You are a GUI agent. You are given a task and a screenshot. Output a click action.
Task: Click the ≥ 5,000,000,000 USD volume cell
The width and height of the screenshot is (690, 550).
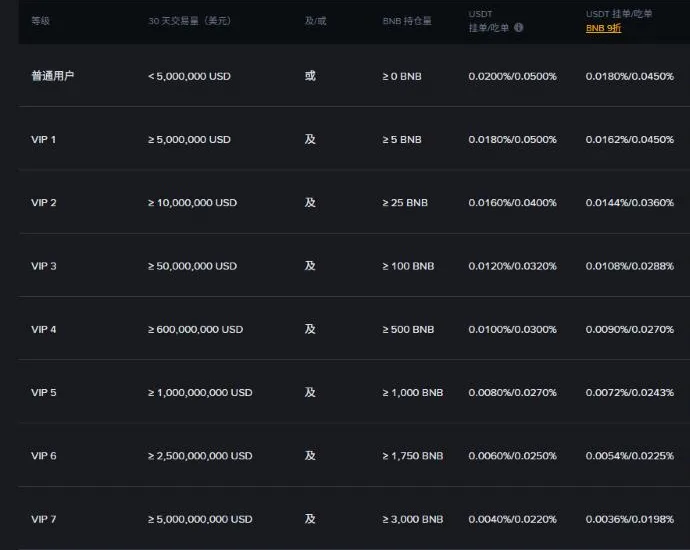[200, 519]
